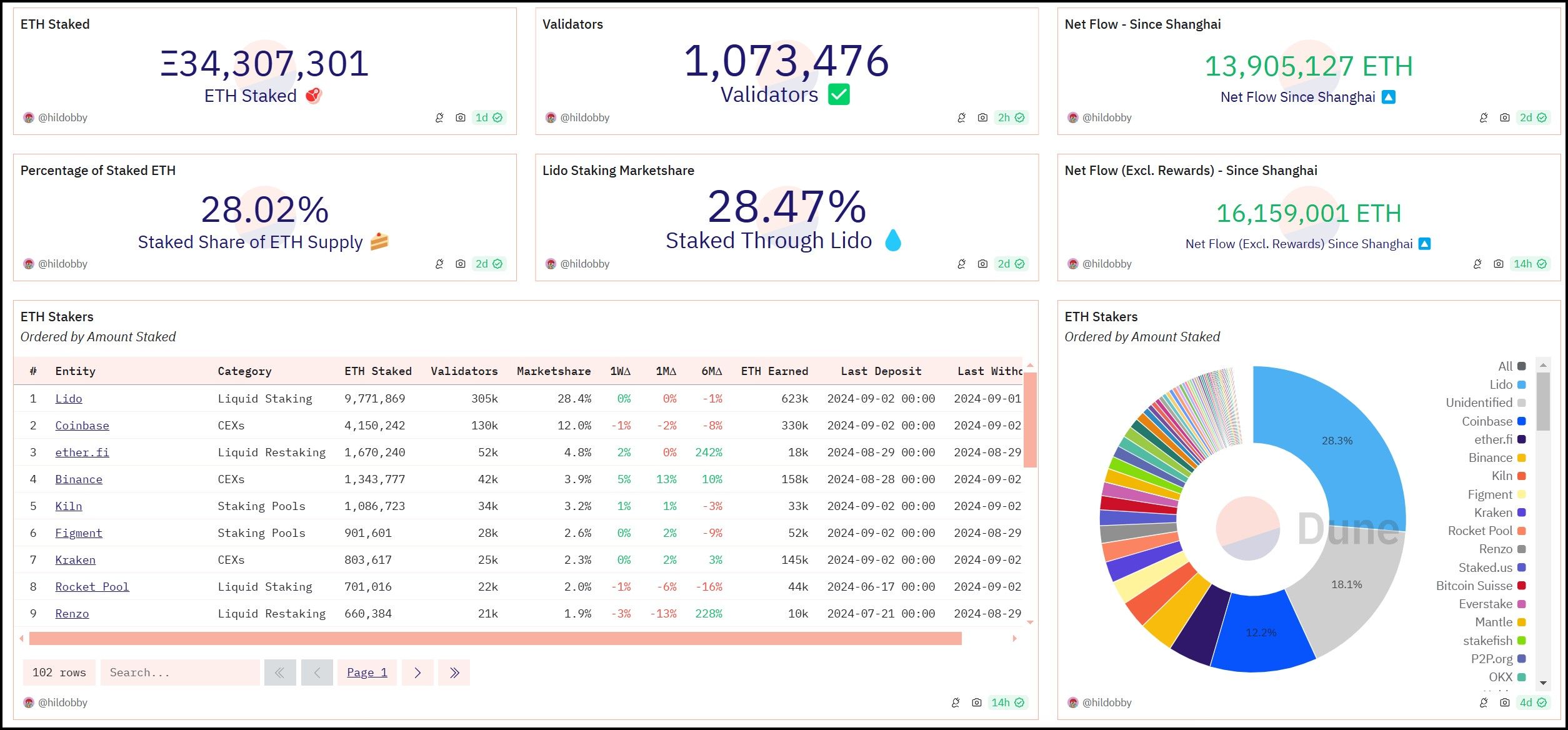This screenshot has height=730, width=1568.
Task: Sort table by ETH Staked column header
Action: coord(377,371)
